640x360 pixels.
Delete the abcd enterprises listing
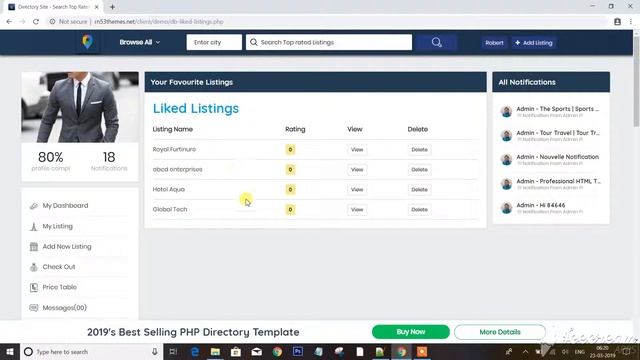[x=419, y=170]
